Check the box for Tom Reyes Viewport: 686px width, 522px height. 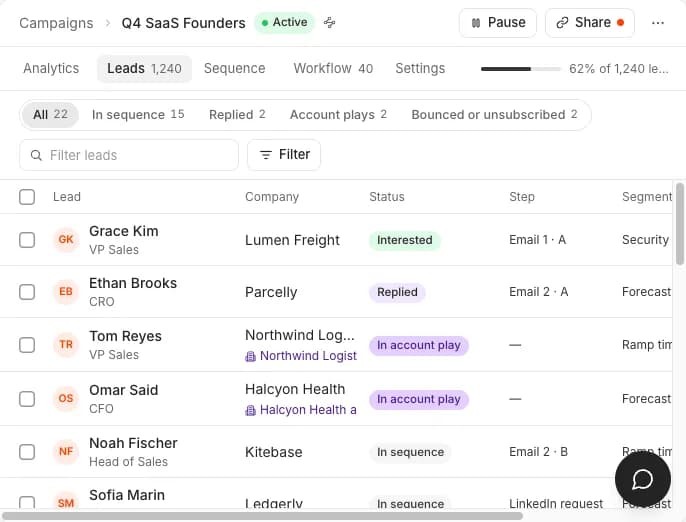[x=27, y=345]
